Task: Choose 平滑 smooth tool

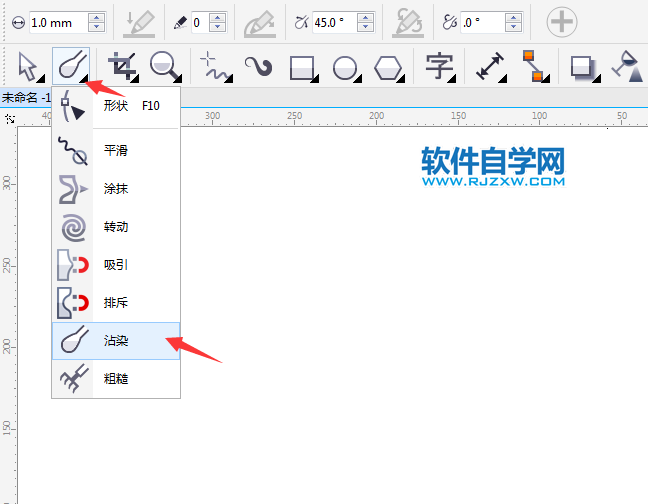Action: coord(116,150)
